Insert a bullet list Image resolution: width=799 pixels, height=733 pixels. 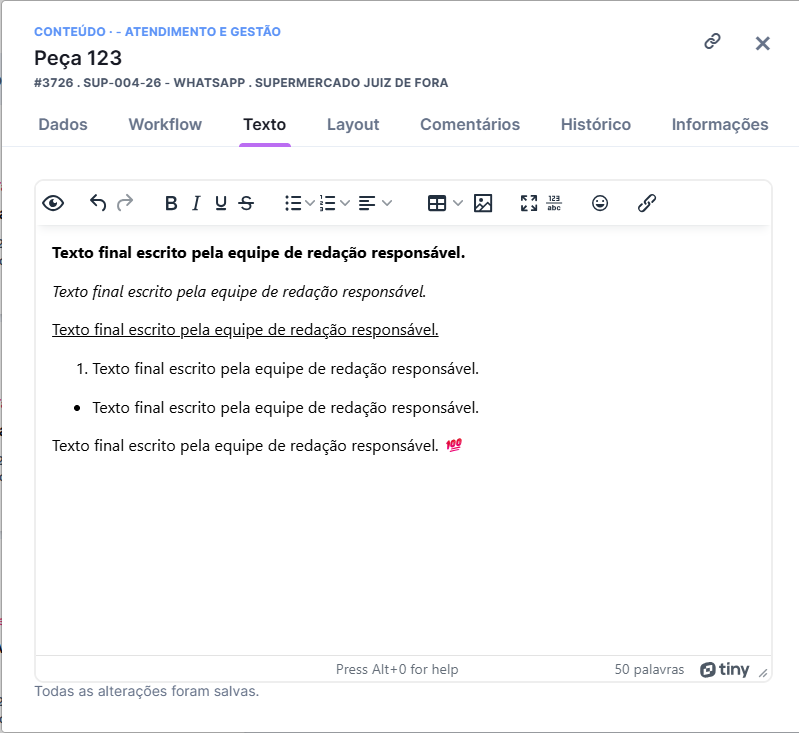[x=293, y=203]
